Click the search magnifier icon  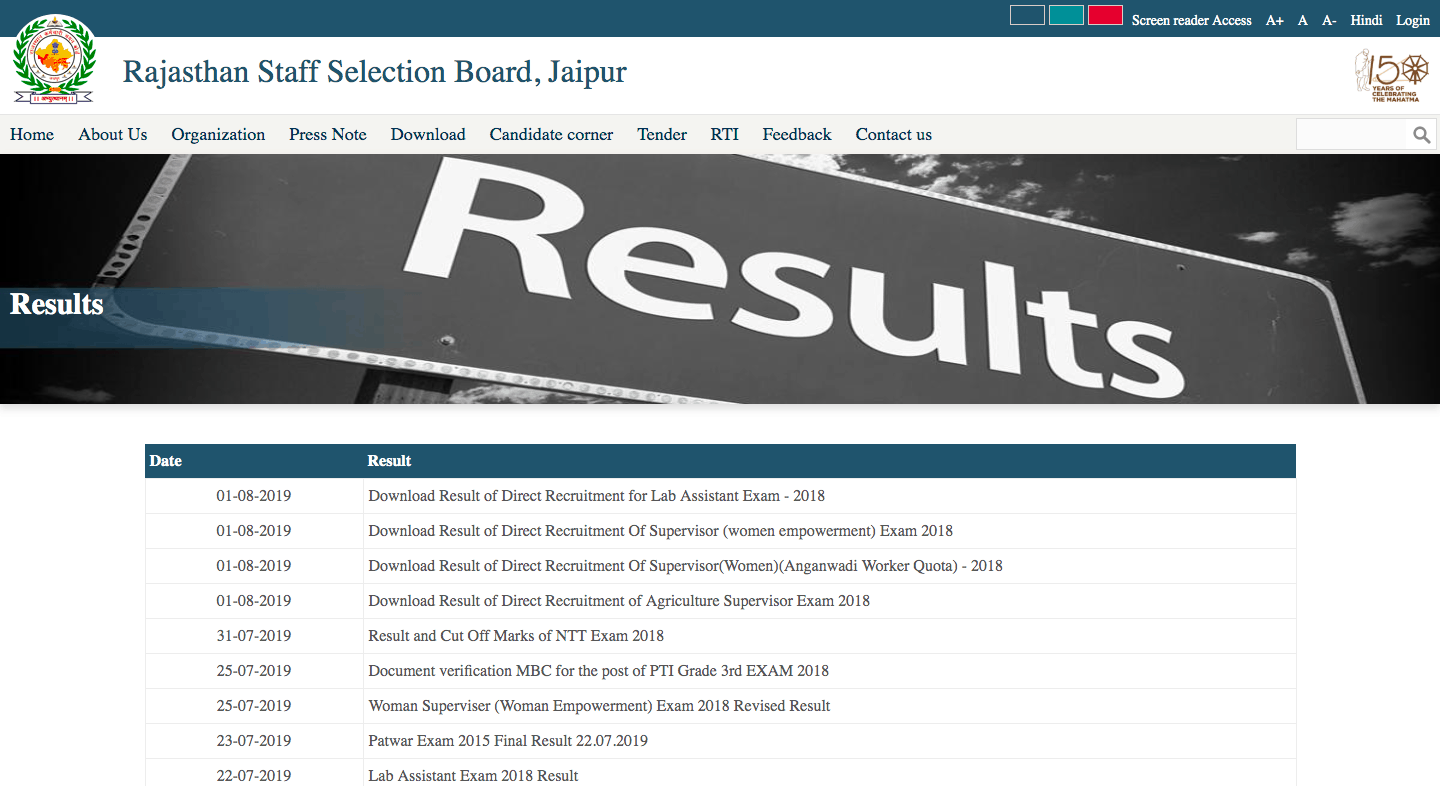[1421, 135]
